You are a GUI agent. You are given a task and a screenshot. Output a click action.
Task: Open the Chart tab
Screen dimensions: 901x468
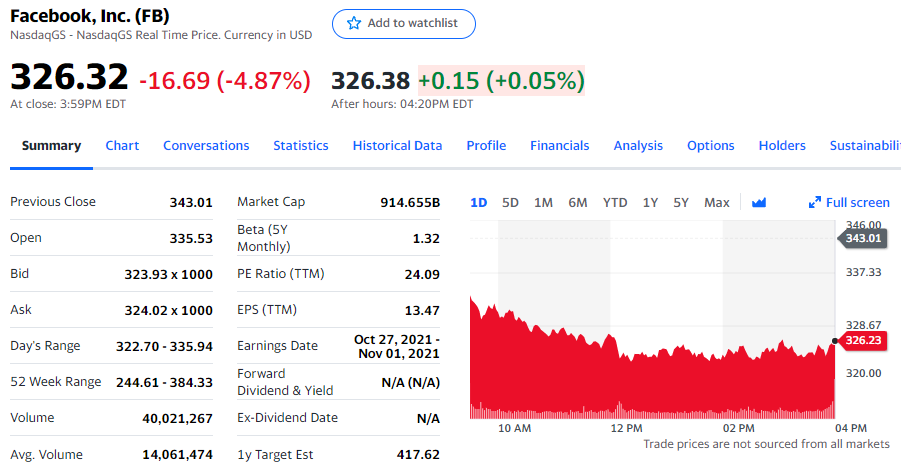(x=122, y=145)
